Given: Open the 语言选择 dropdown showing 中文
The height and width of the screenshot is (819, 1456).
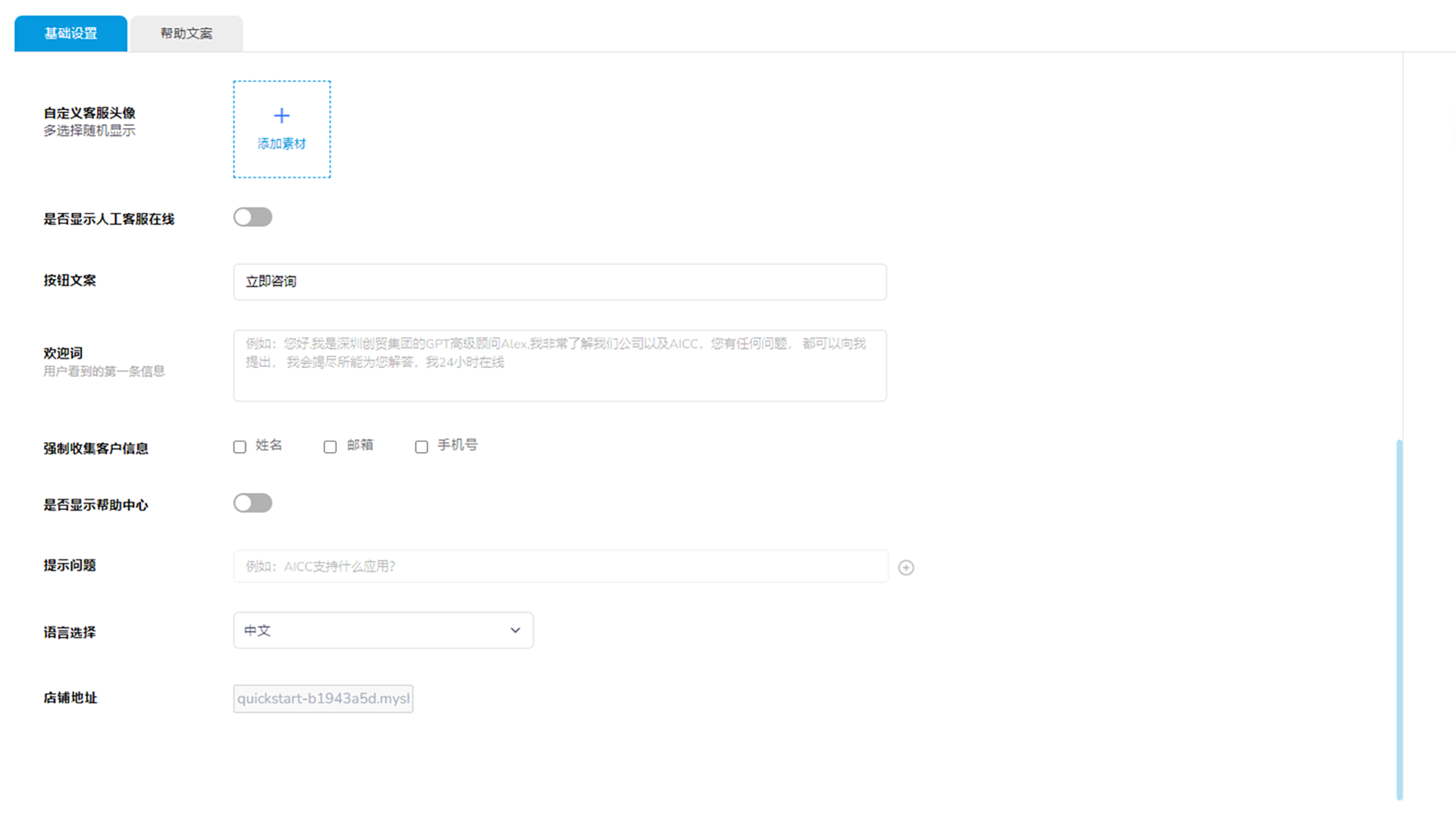Looking at the screenshot, I should (x=383, y=630).
